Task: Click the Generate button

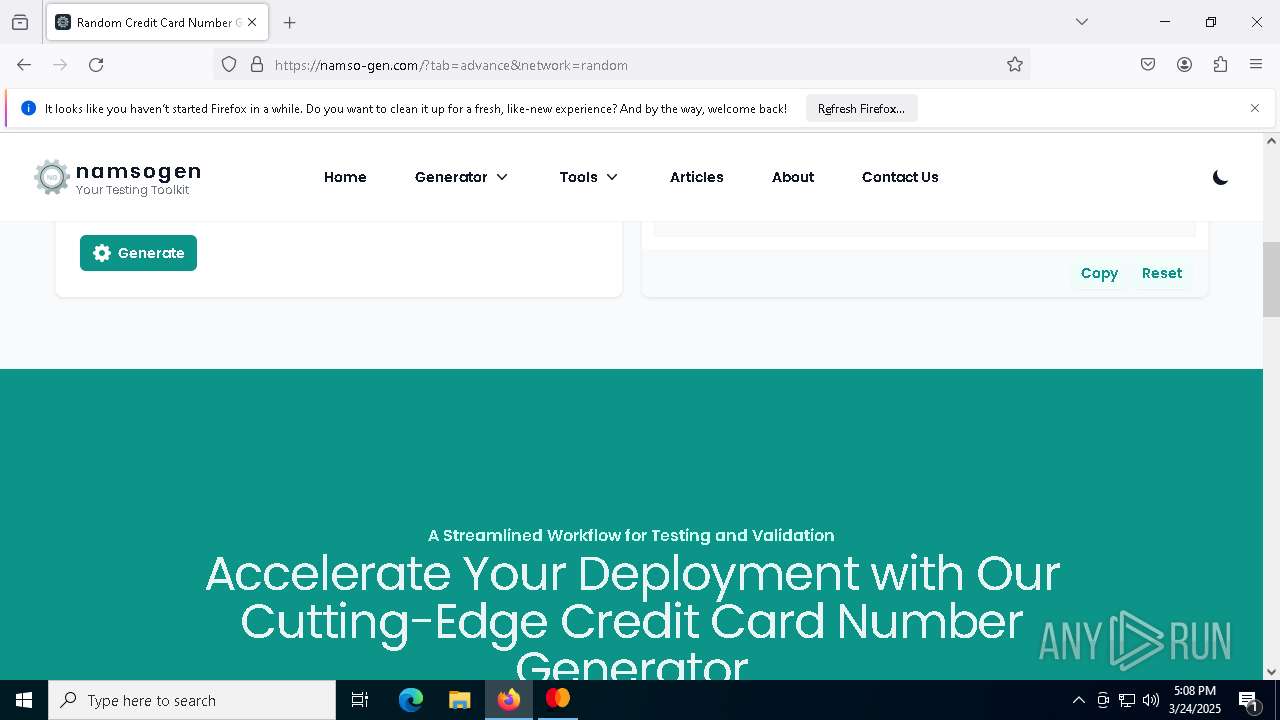Action: pos(138,253)
